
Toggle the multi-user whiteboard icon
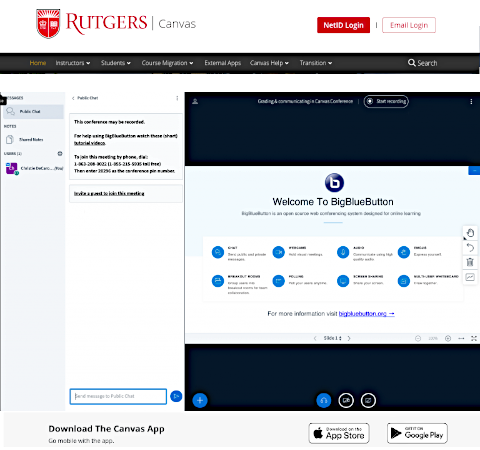(470, 277)
